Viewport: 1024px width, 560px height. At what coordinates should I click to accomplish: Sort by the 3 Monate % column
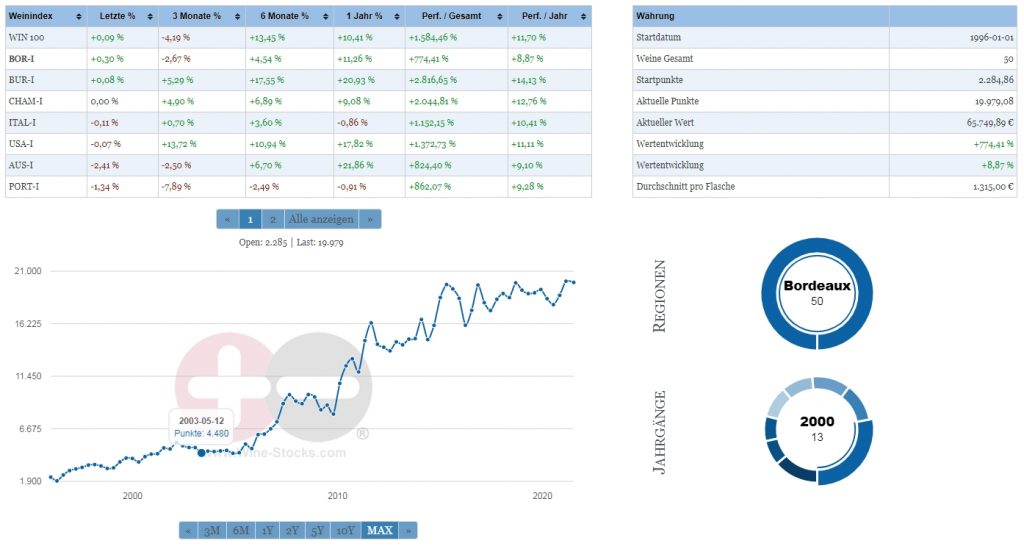point(236,17)
